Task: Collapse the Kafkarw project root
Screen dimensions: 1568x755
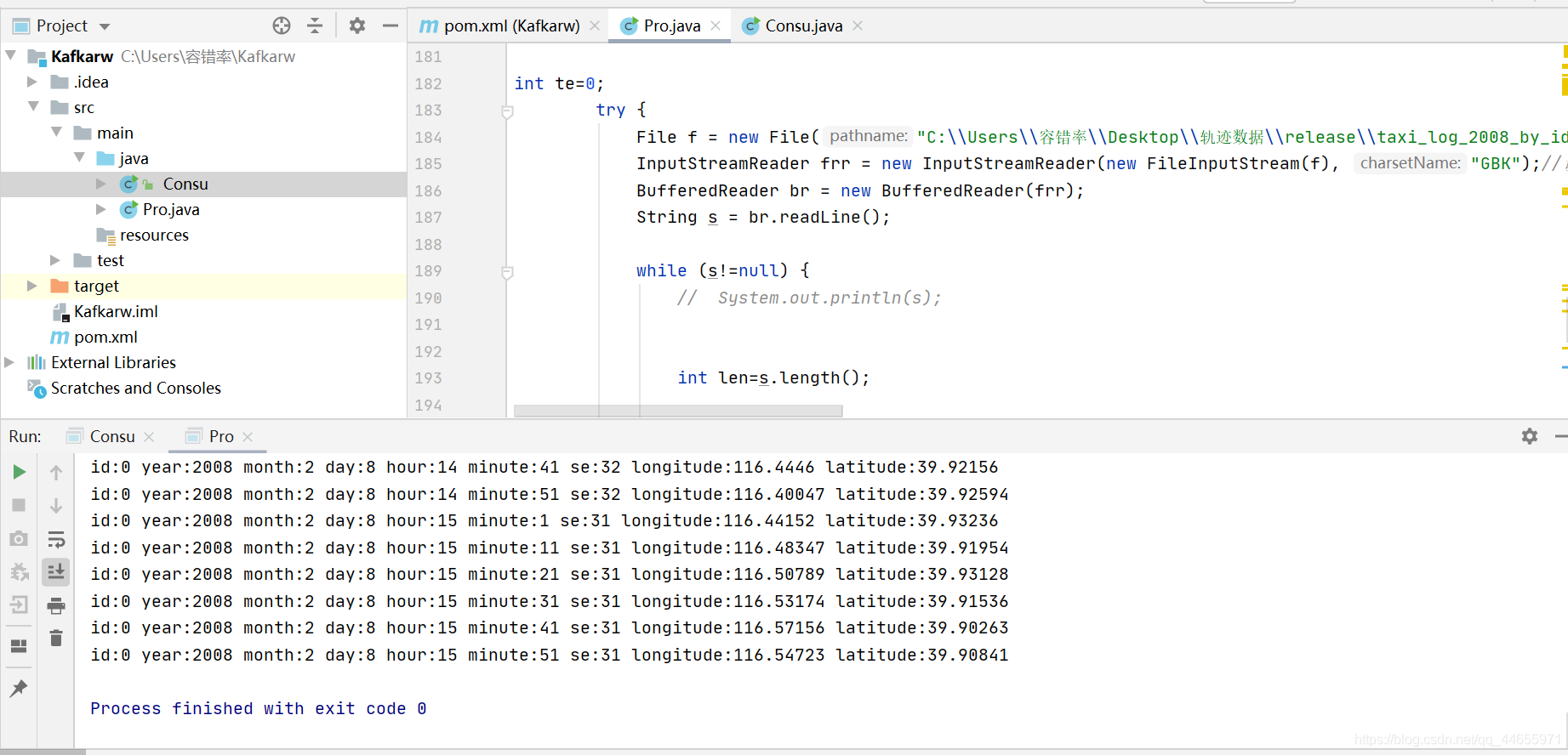Action: pyautogui.click(x=10, y=55)
